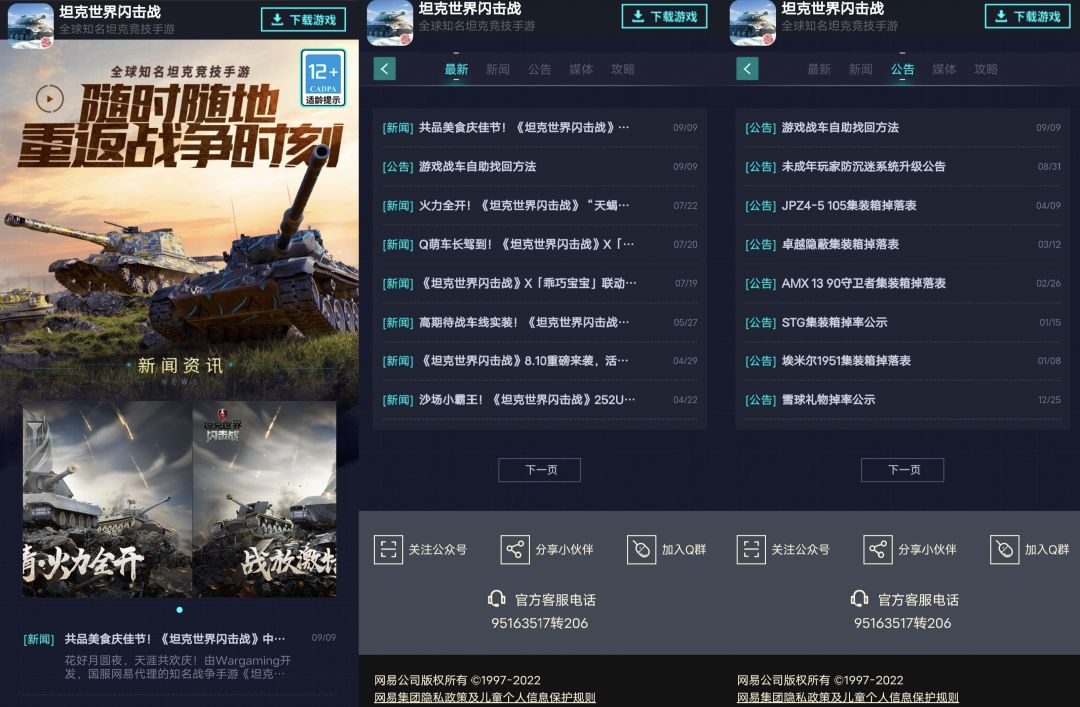Image resolution: width=1080 pixels, height=707 pixels.
Task: Select 媒体 tab in middle panel
Action: coord(581,70)
